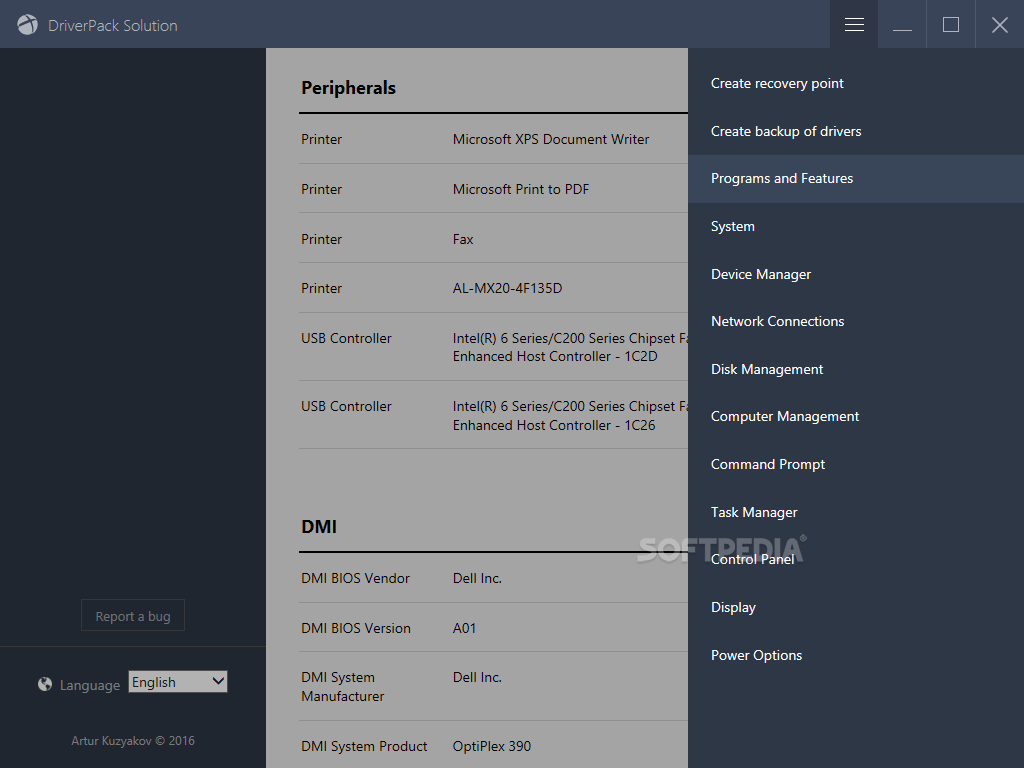The height and width of the screenshot is (768, 1024).
Task: Minimize the DriverPack Solution window
Action: click(x=902, y=25)
